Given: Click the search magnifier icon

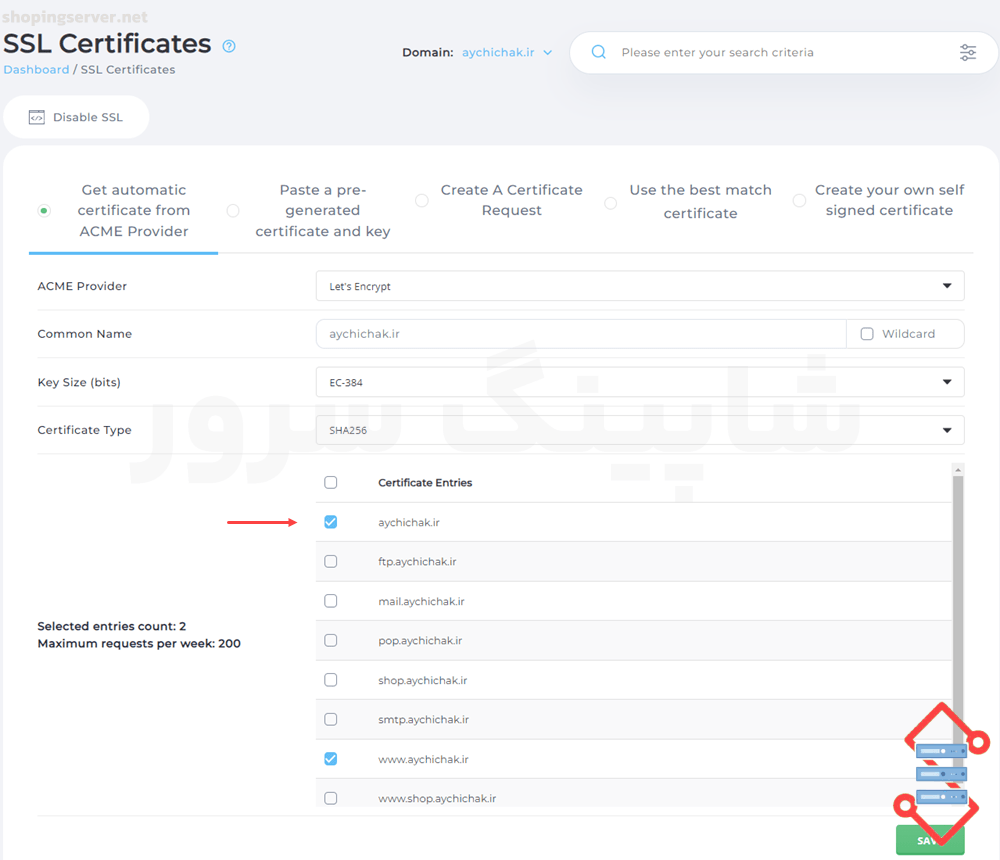Looking at the screenshot, I should pos(599,52).
